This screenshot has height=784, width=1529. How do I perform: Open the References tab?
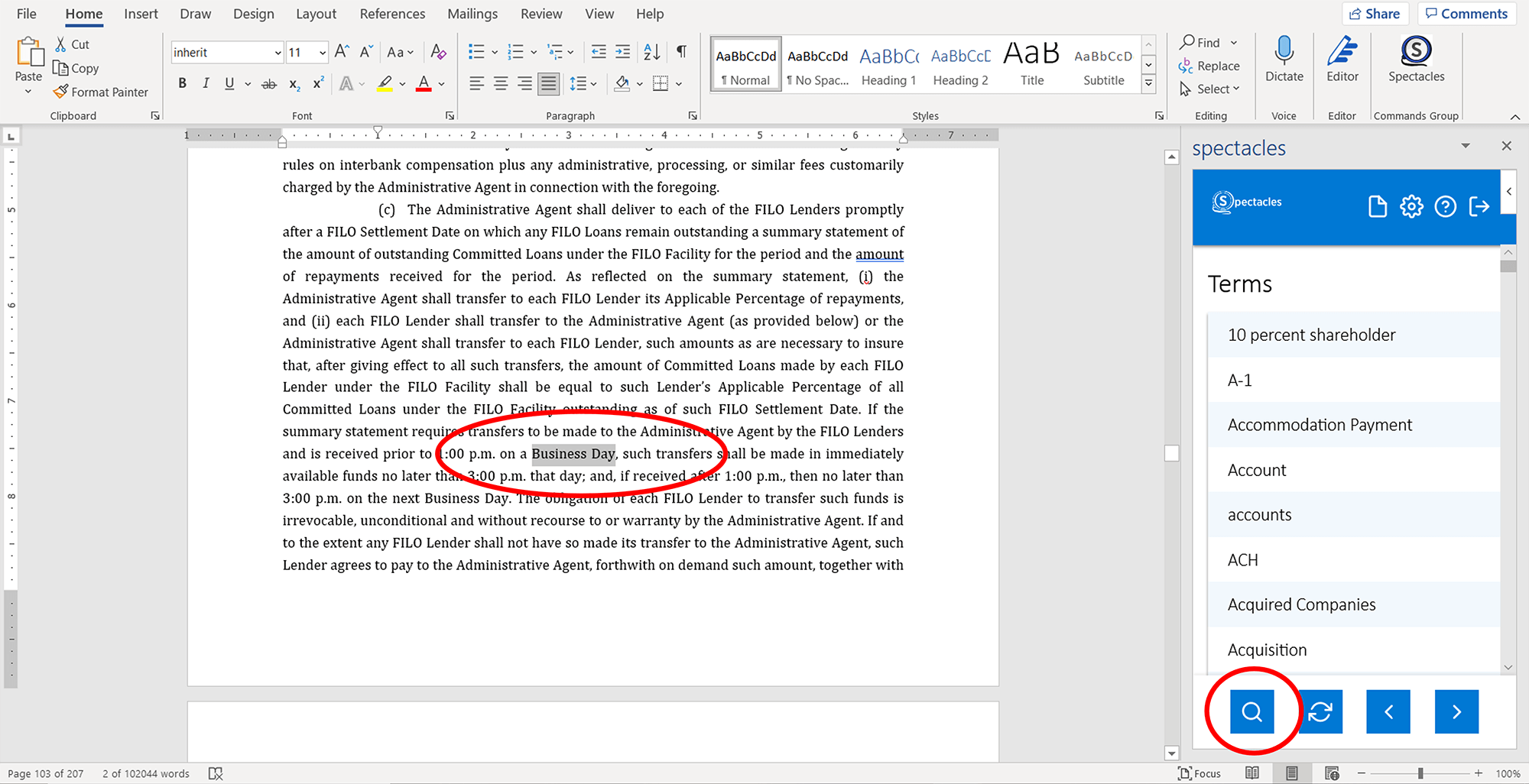392,14
